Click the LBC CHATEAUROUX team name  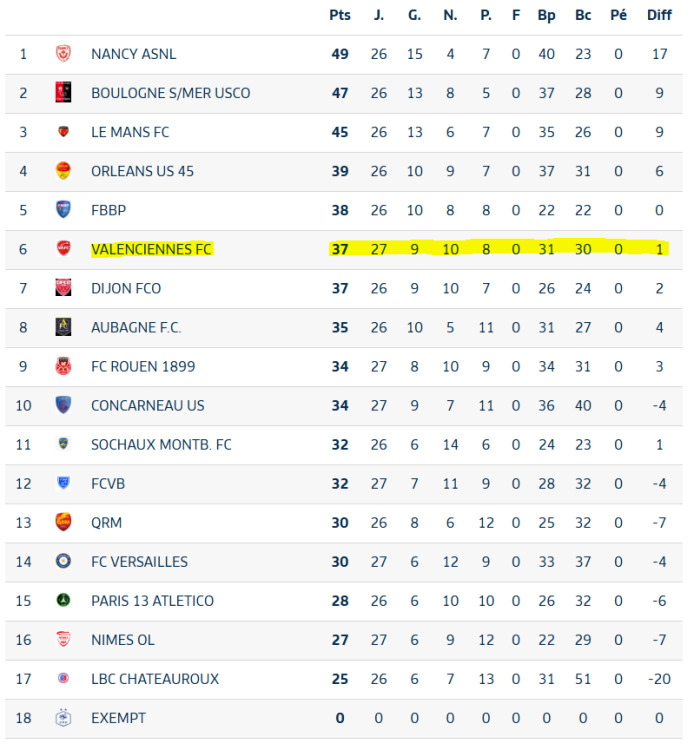(155, 679)
